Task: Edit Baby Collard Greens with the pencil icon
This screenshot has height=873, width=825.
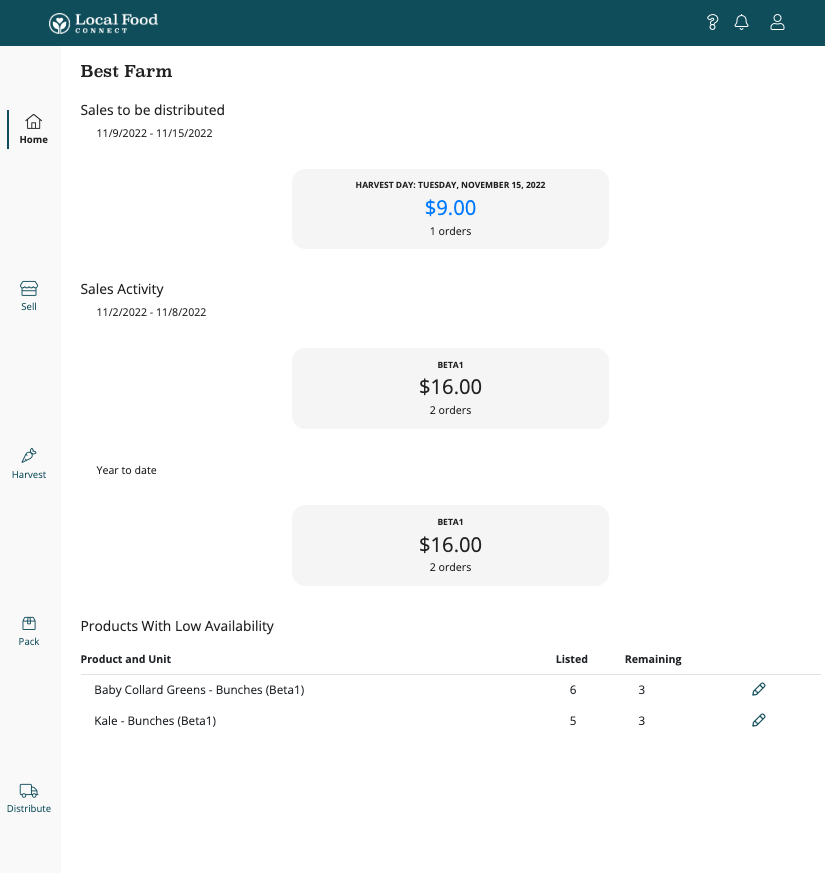Action: click(x=759, y=690)
